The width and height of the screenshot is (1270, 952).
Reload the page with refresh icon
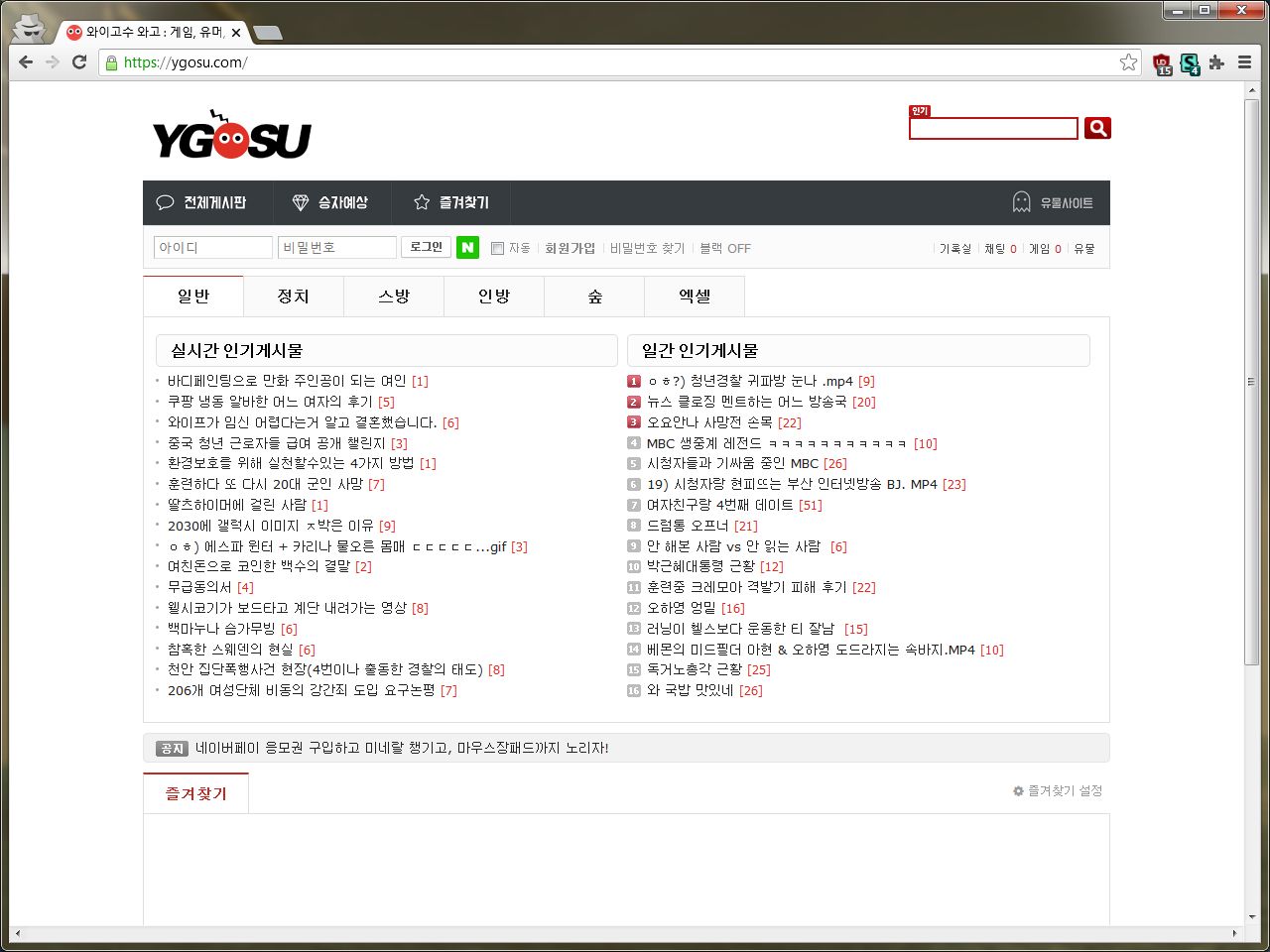79,61
